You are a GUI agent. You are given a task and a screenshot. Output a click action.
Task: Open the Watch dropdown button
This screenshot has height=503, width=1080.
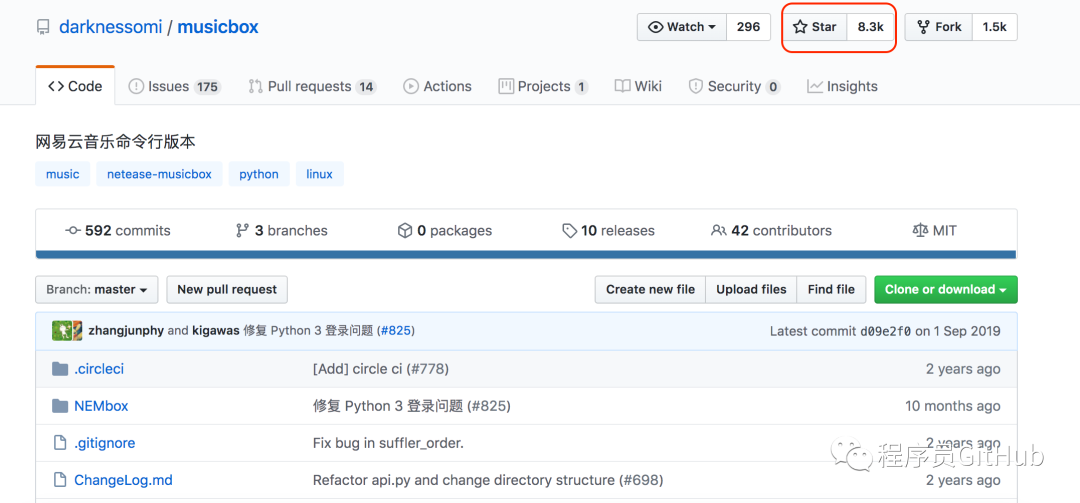[682, 27]
